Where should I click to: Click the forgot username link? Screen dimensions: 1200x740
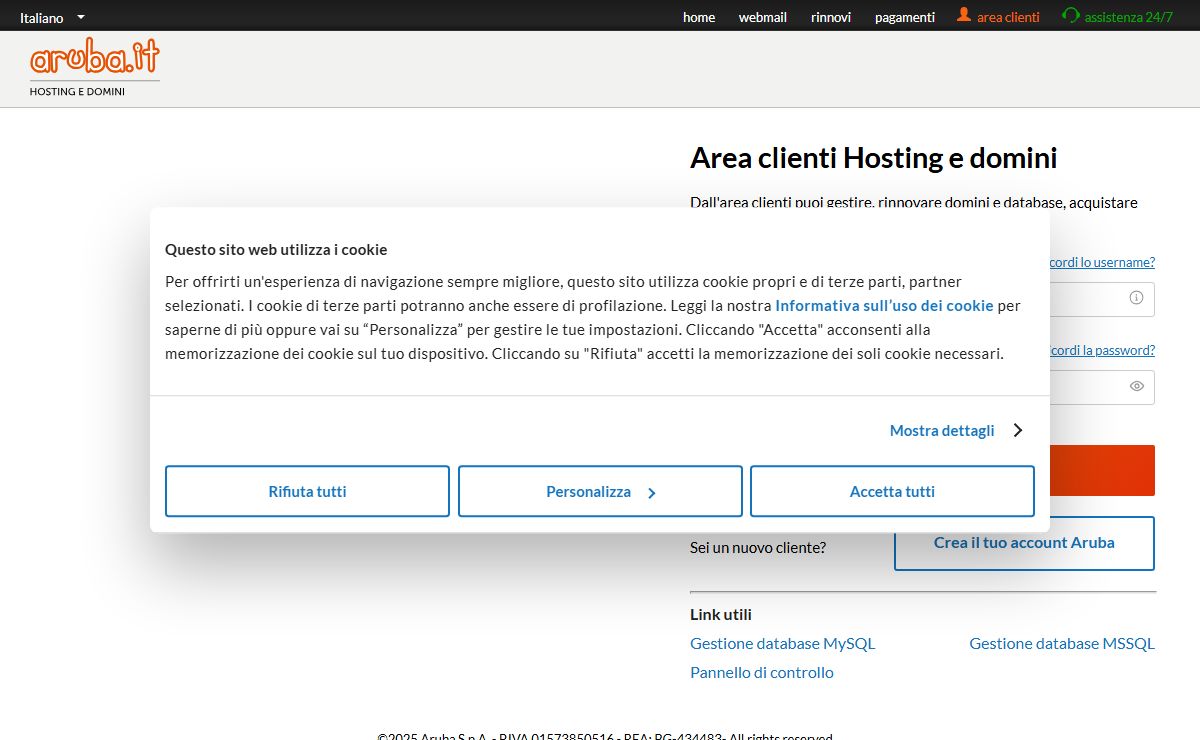pos(1102,262)
